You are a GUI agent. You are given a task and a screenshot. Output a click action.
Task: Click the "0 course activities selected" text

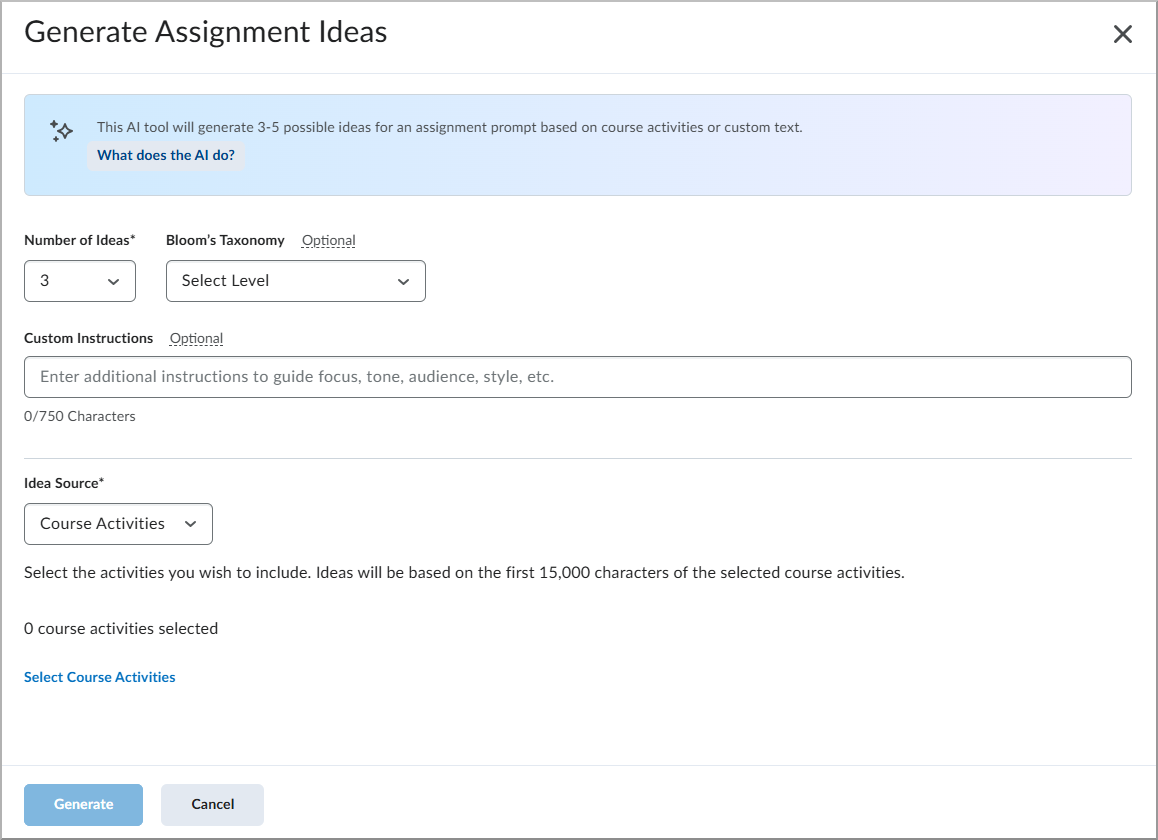pyautogui.click(x=121, y=628)
